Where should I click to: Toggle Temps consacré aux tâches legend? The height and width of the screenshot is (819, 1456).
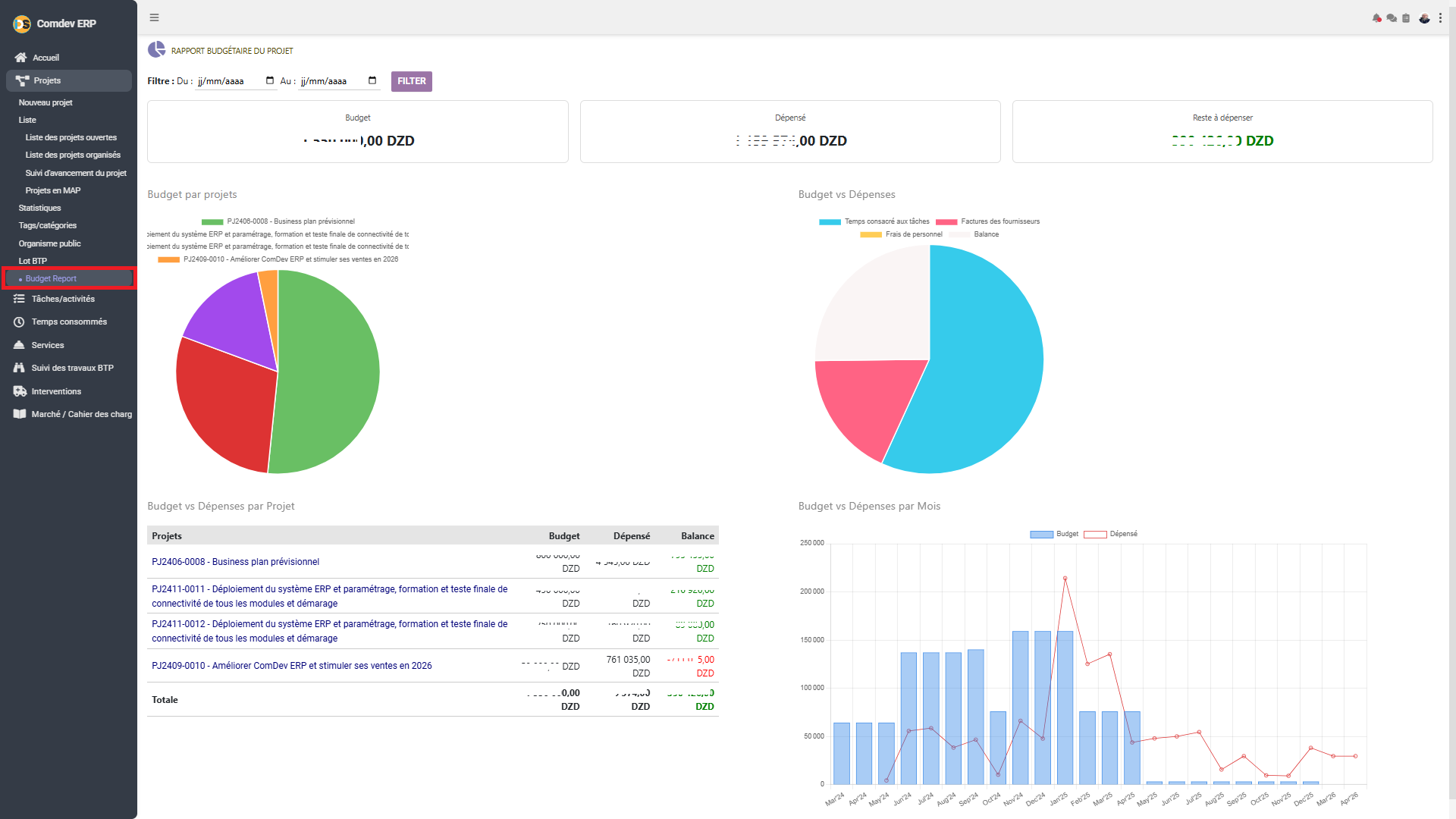coord(874,221)
